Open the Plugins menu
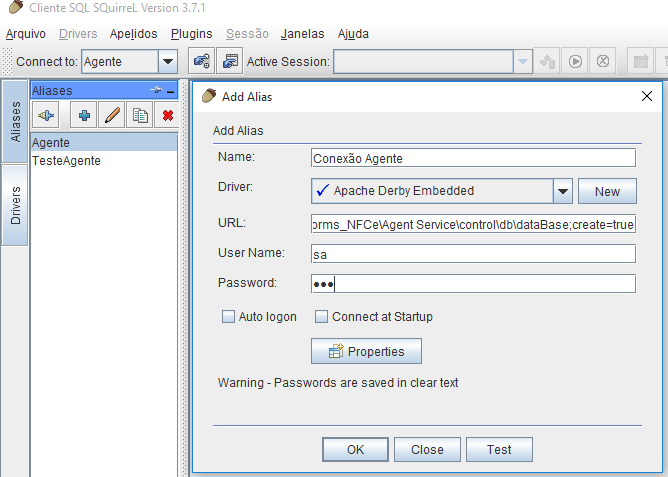 click(x=191, y=34)
